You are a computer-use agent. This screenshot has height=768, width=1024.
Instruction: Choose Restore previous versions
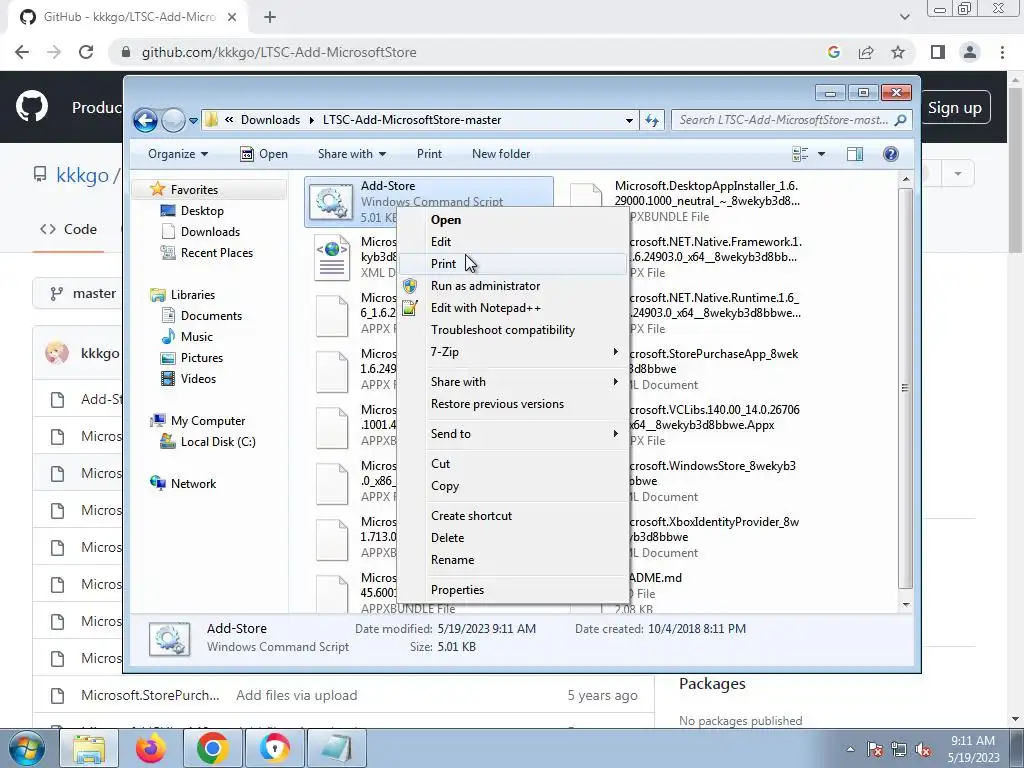(512, 404)
